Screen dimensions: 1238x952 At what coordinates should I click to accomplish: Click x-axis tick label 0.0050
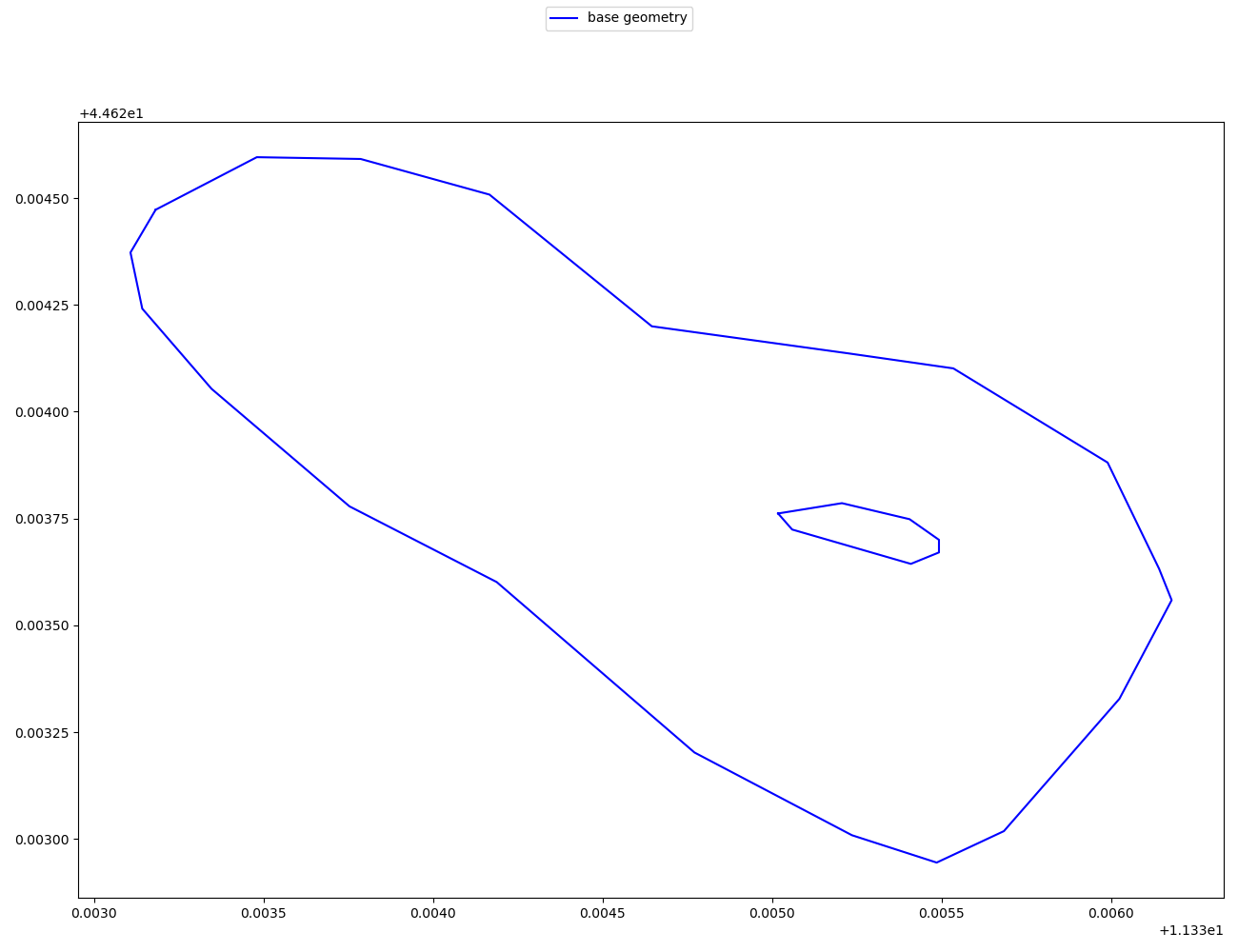(x=772, y=914)
